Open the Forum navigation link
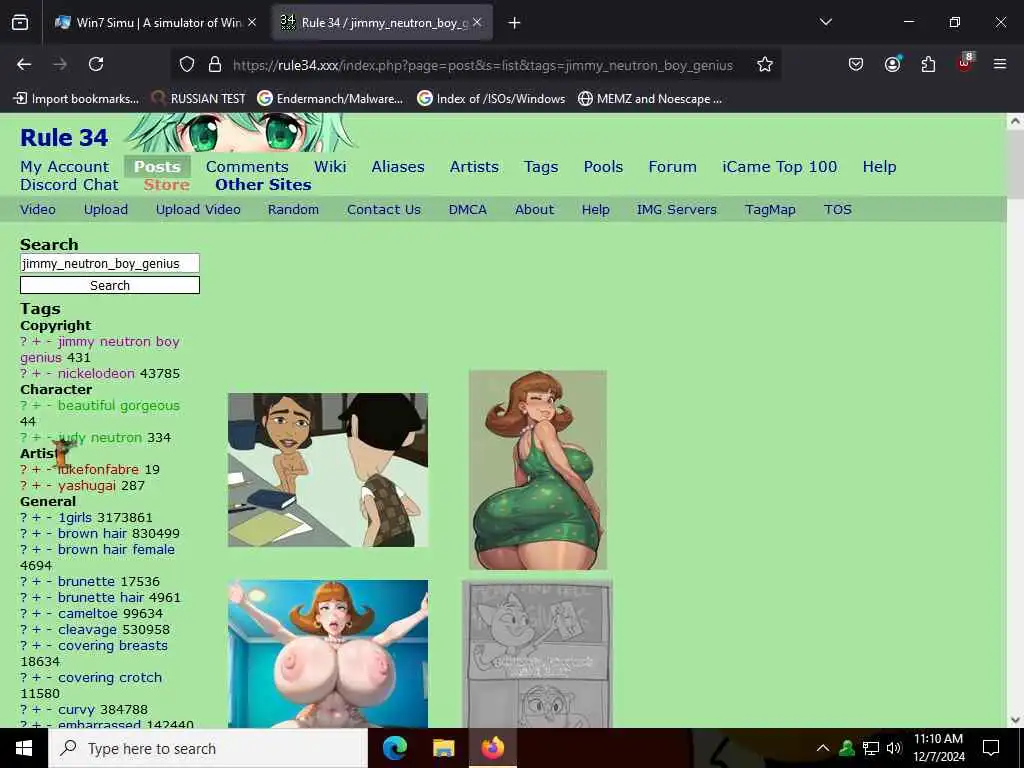1024x768 pixels. click(x=673, y=167)
